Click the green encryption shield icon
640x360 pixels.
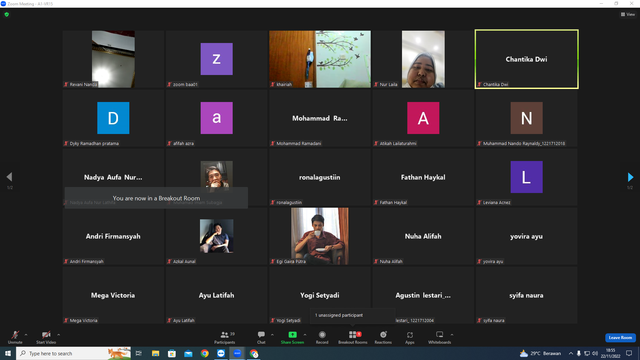point(7,14)
